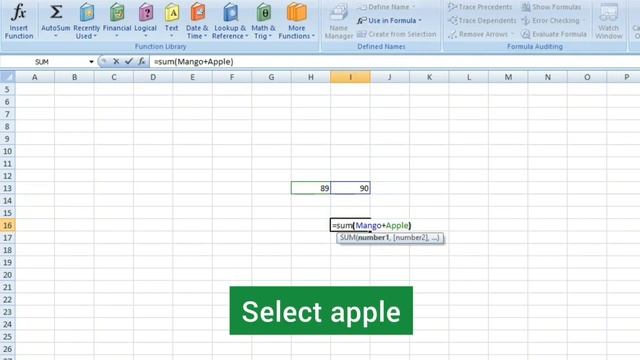Click in the formula bar text
640x360 pixels.
[193, 62]
